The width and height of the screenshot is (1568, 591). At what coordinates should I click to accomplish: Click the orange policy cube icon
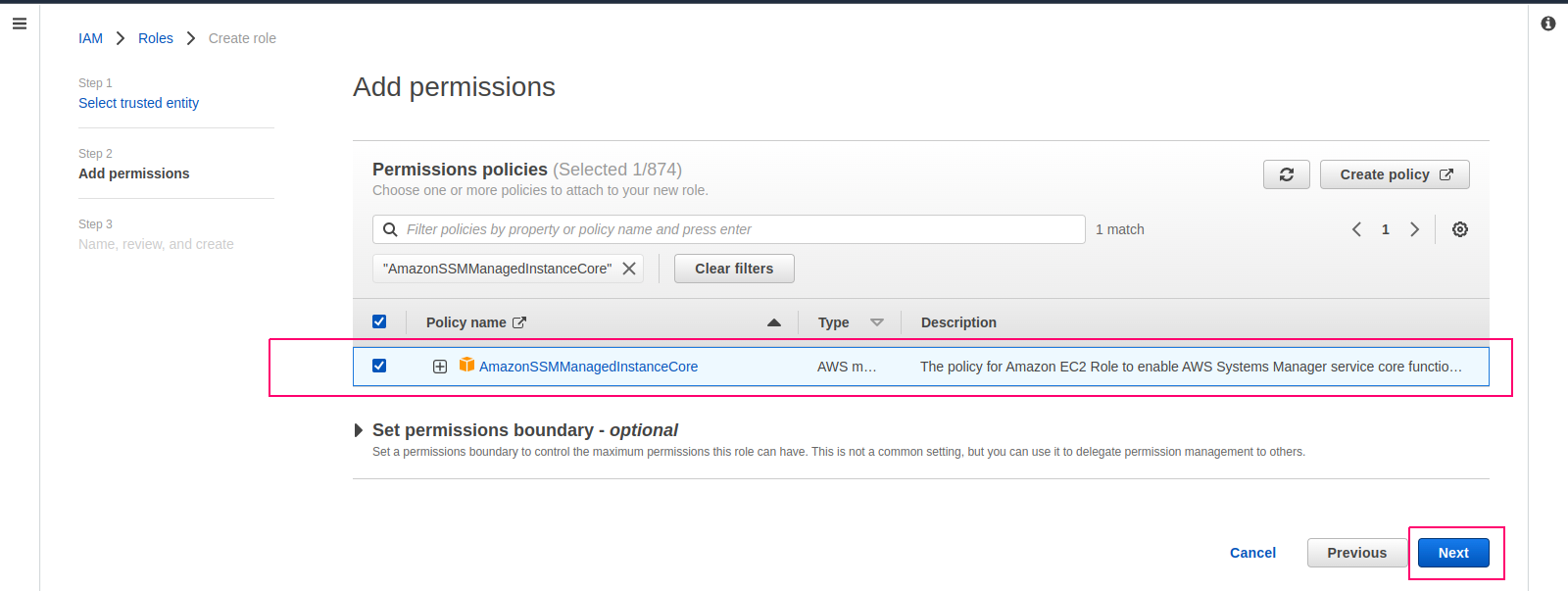click(466, 365)
